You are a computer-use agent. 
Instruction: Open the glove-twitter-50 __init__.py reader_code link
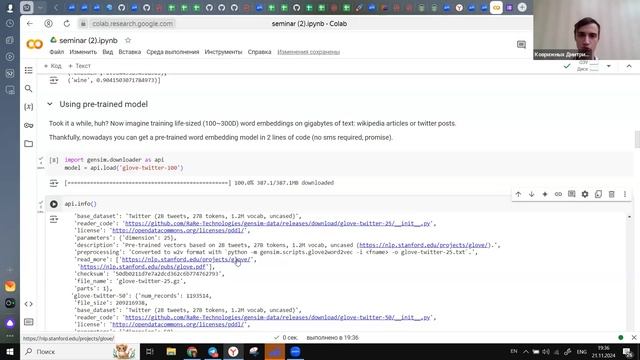[x=278, y=317]
